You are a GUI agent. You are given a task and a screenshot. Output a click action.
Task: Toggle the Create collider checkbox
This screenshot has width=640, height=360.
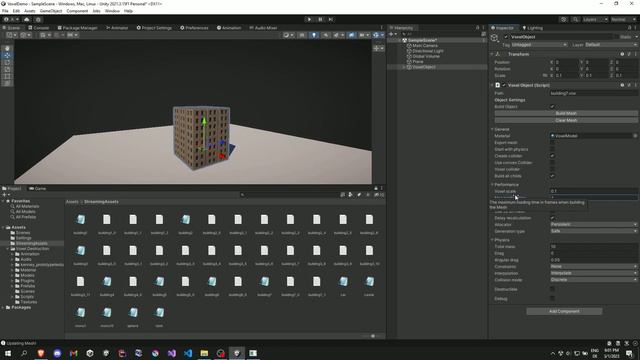pos(552,156)
